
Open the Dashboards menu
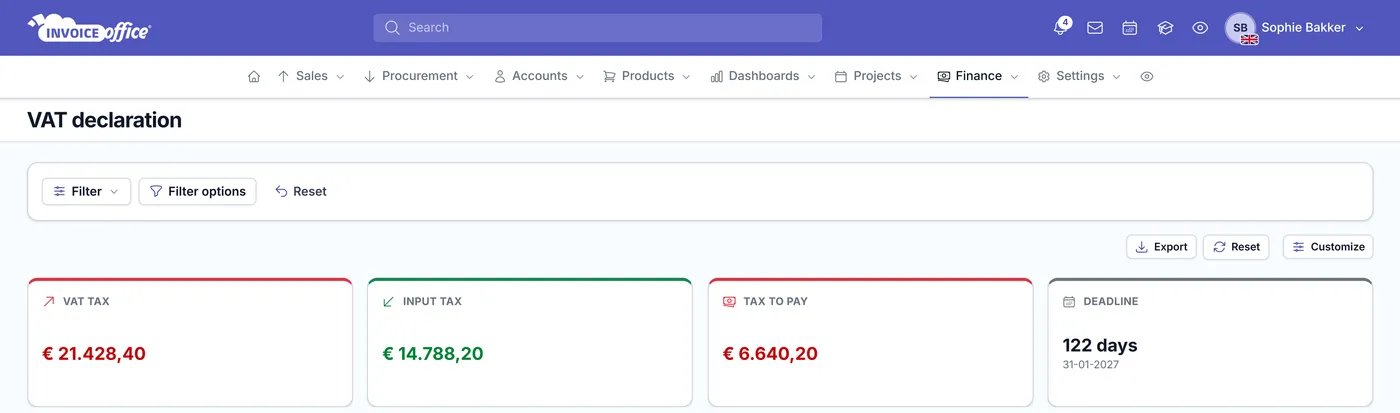point(763,76)
